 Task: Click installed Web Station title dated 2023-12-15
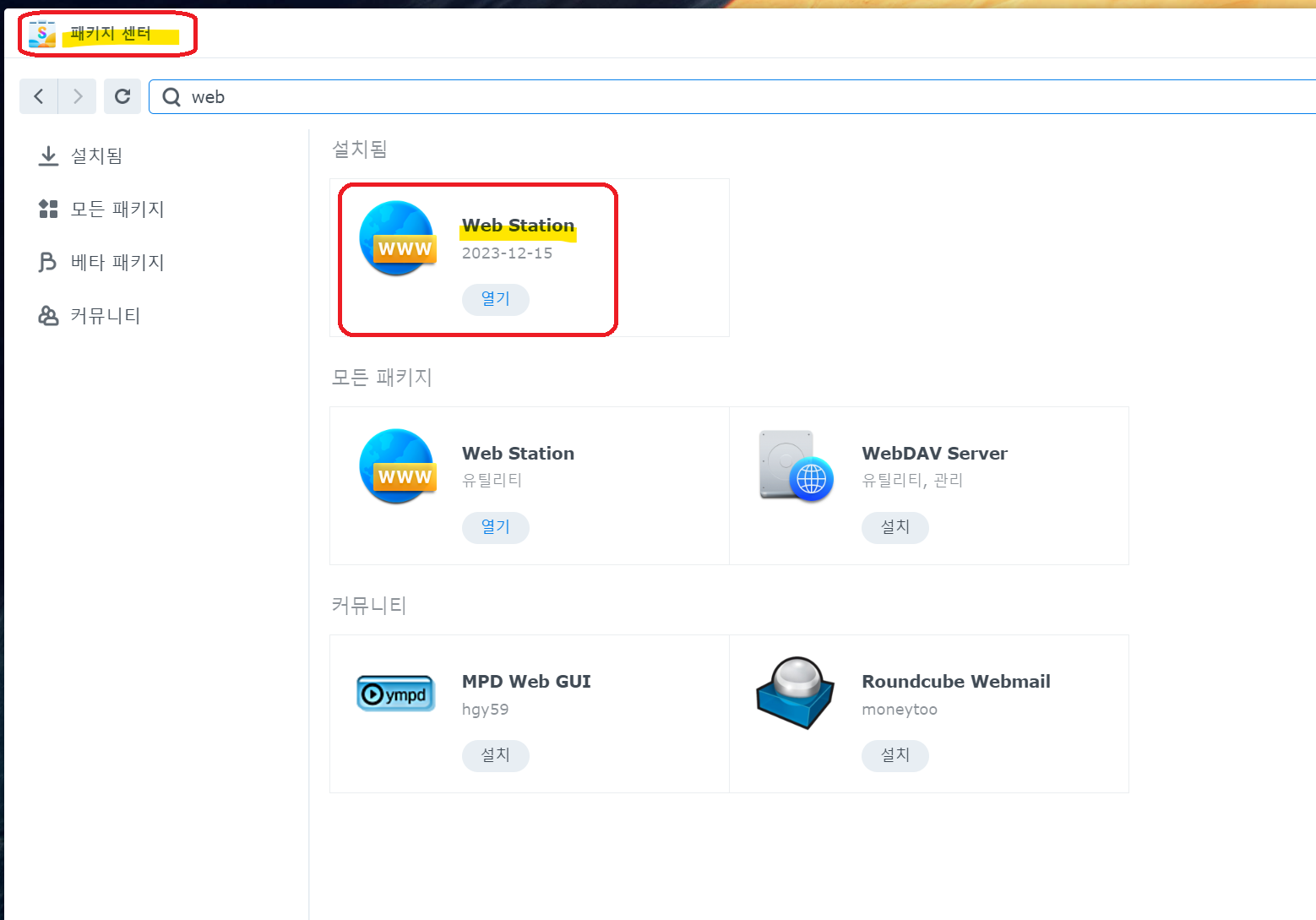click(x=518, y=226)
